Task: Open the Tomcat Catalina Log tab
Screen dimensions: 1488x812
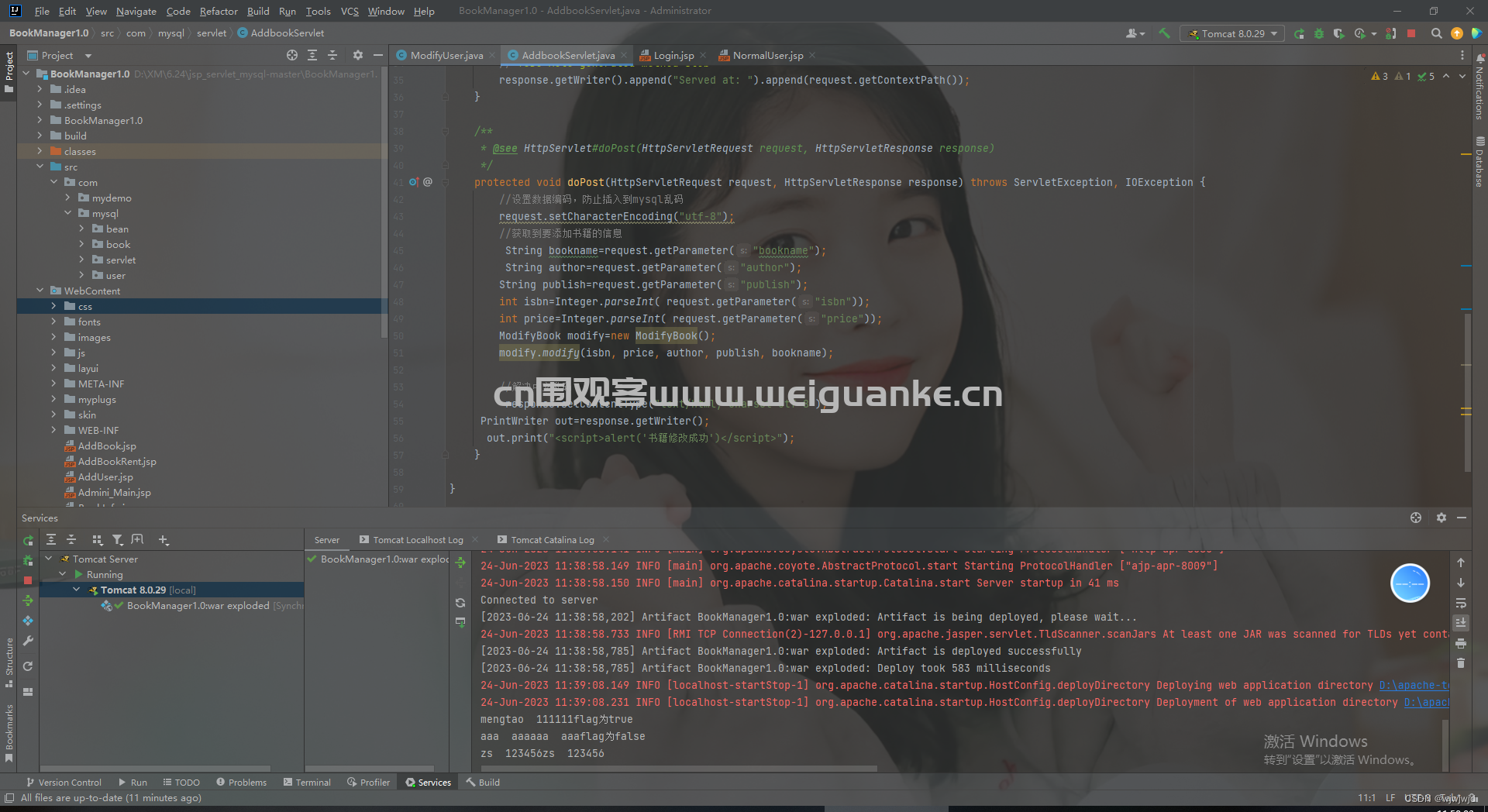Action: click(553, 540)
